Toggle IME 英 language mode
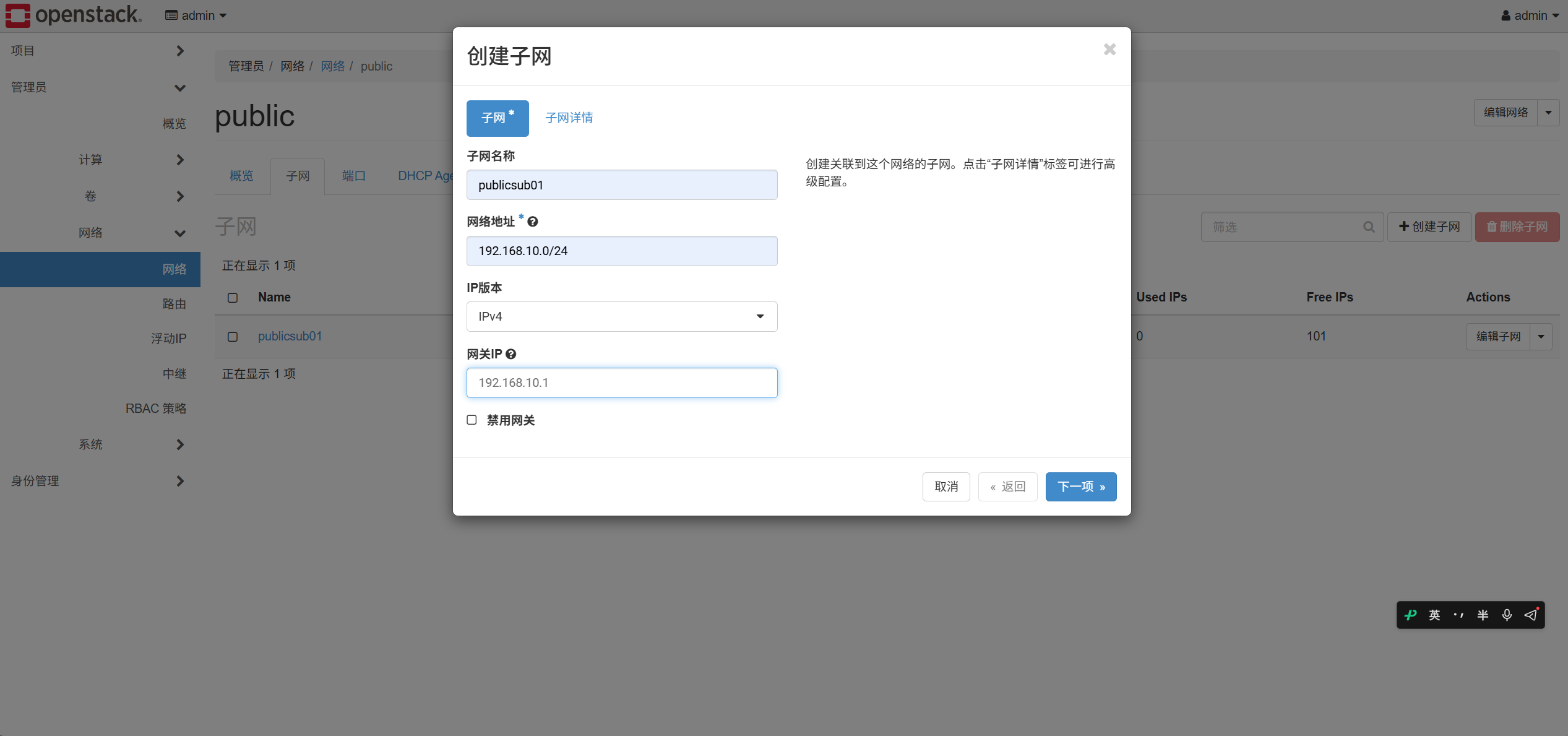Viewport: 1568px width, 736px height. click(x=1434, y=615)
